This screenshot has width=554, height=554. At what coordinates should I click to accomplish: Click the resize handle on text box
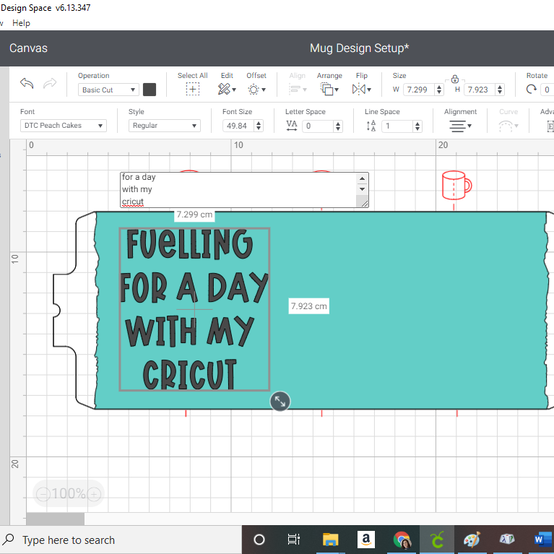point(280,401)
